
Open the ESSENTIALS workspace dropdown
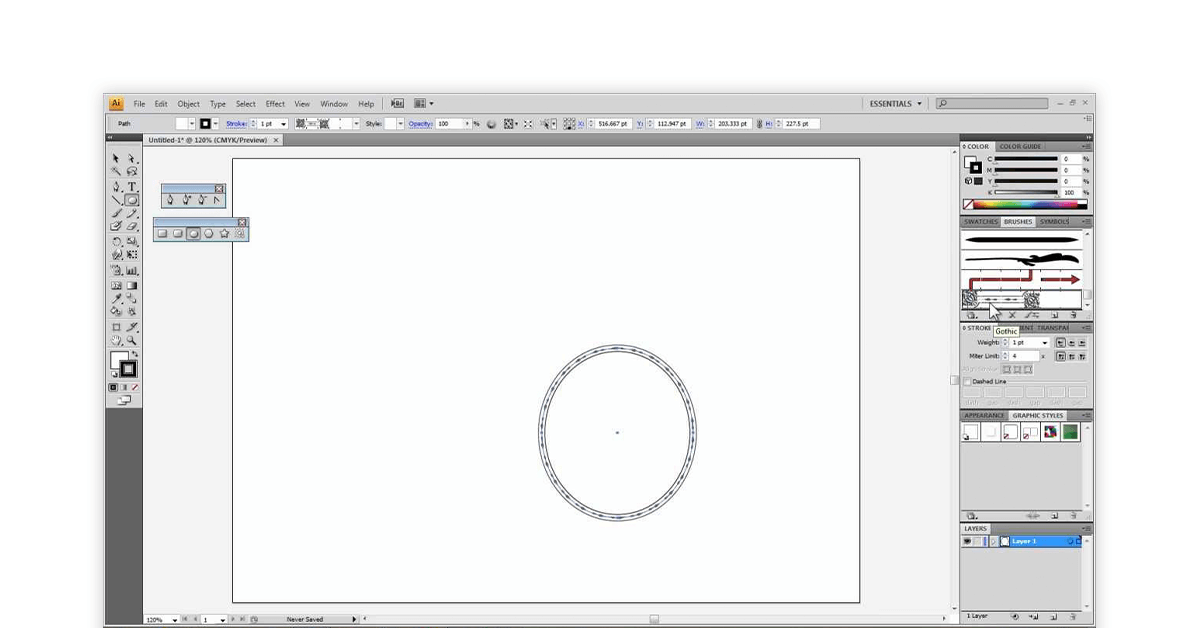pos(895,103)
